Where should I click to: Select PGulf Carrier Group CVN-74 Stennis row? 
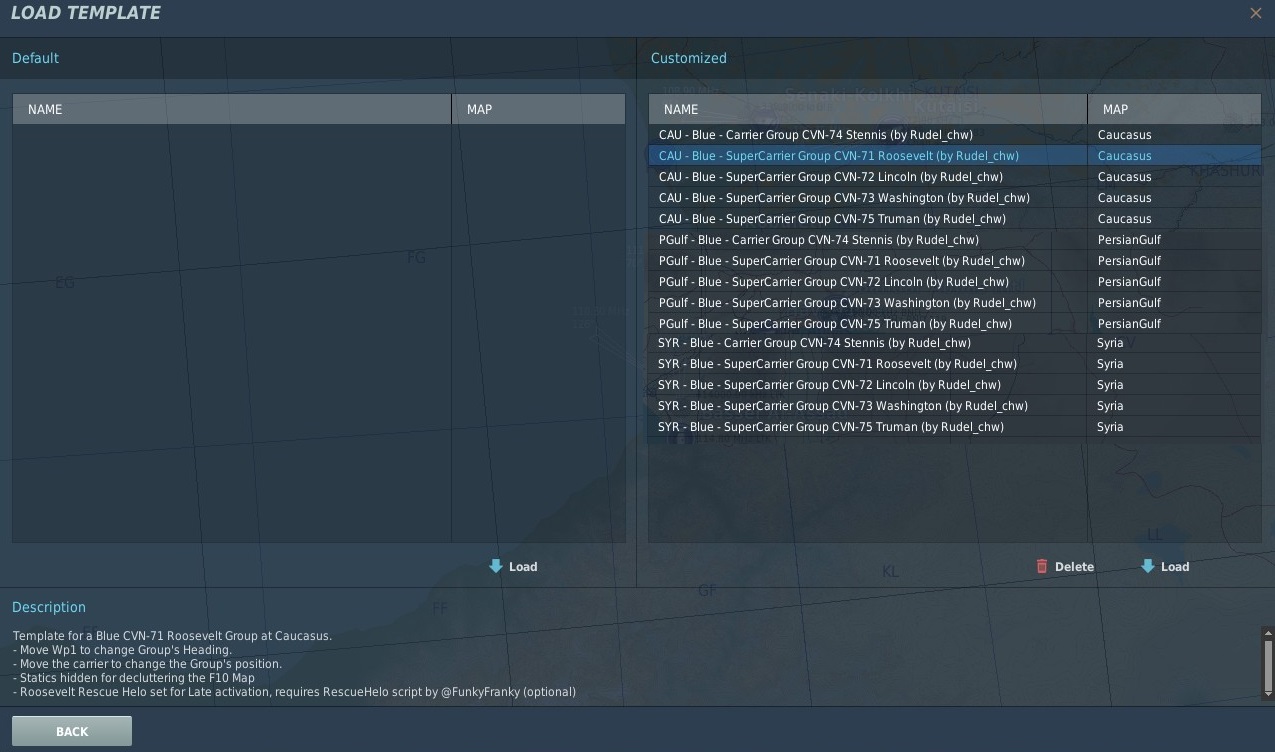pyautogui.click(x=818, y=240)
